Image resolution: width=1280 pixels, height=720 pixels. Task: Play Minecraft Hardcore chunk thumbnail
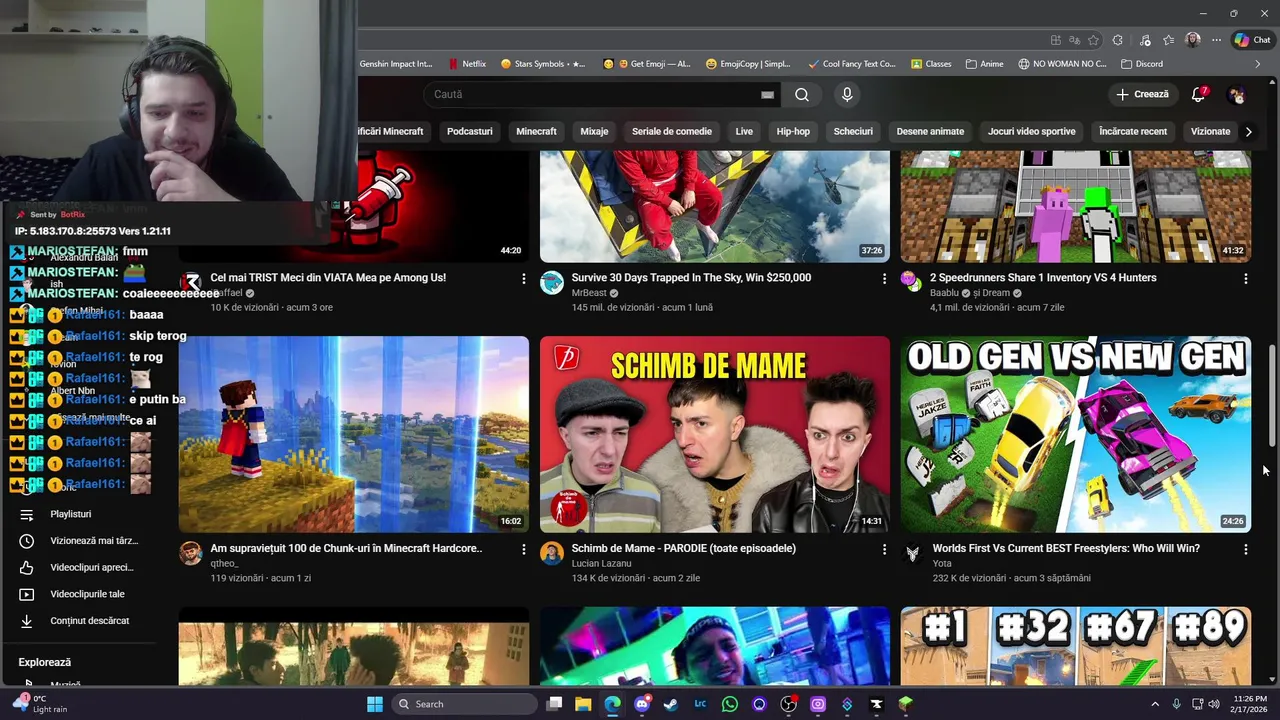coord(354,434)
